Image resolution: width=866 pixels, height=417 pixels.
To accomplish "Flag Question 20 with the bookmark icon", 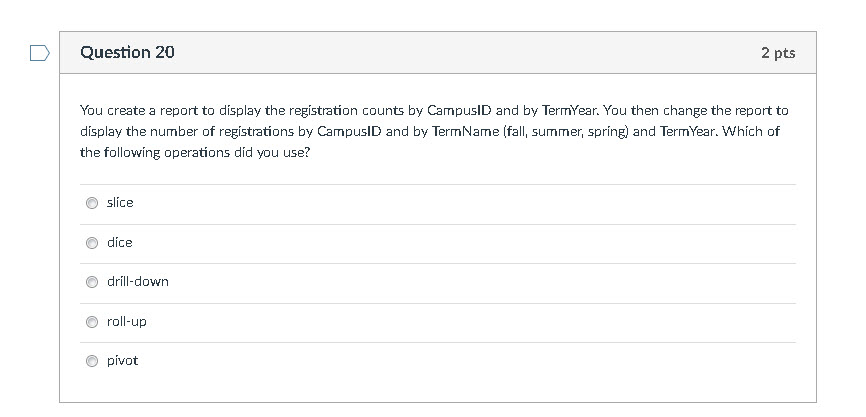I will (x=39, y=54).
